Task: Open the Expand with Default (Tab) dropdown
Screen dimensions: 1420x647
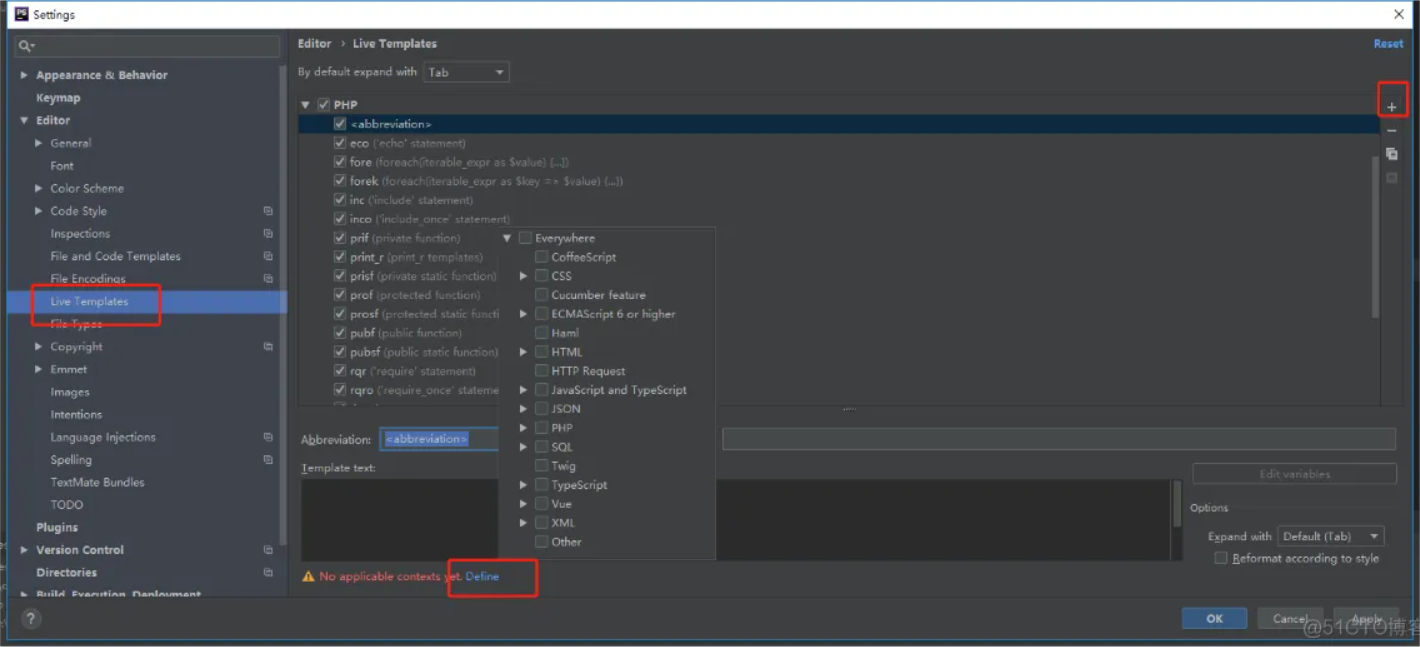Action: (x=1330, y=536)
